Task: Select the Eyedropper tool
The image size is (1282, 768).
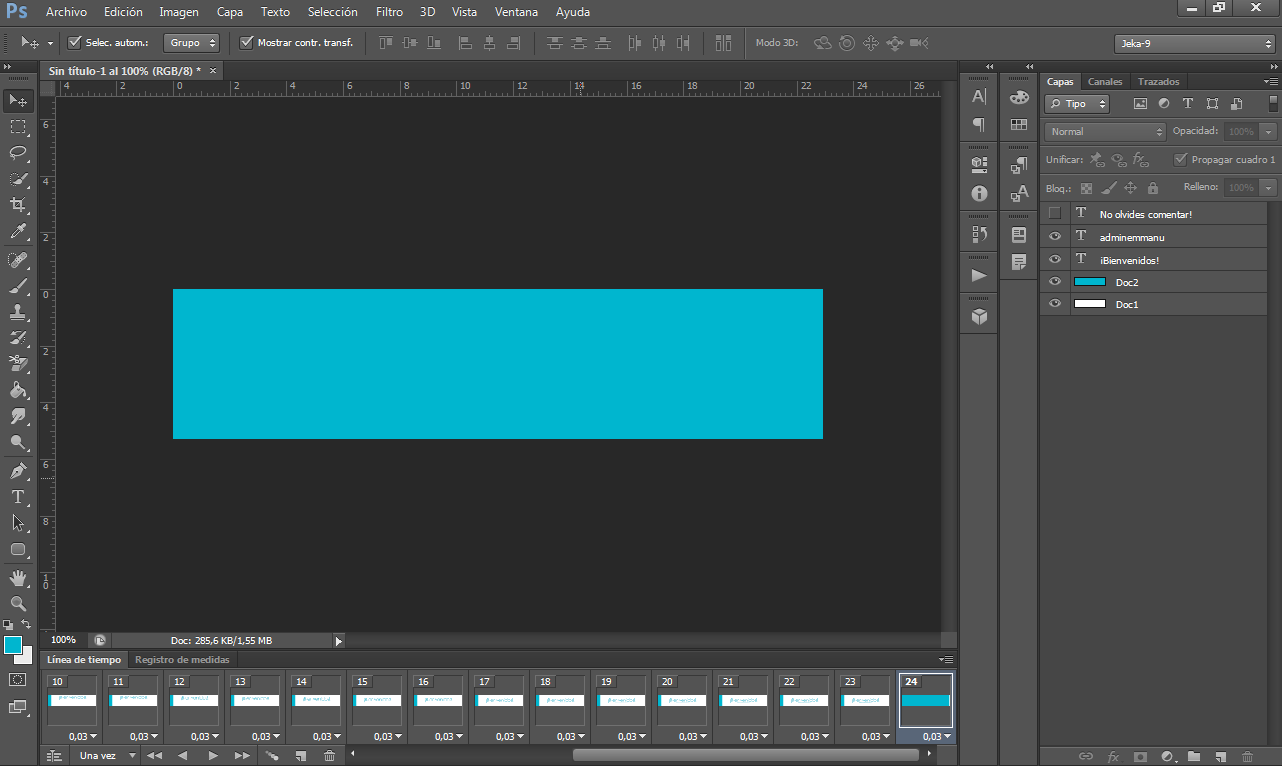Action: 18,232
